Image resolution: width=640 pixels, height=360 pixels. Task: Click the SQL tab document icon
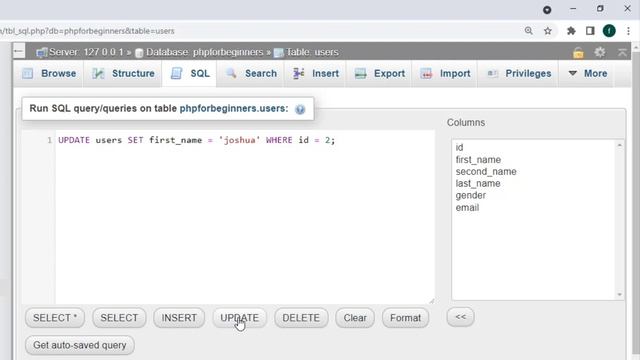pyautogui.click(x=176, y=73)
